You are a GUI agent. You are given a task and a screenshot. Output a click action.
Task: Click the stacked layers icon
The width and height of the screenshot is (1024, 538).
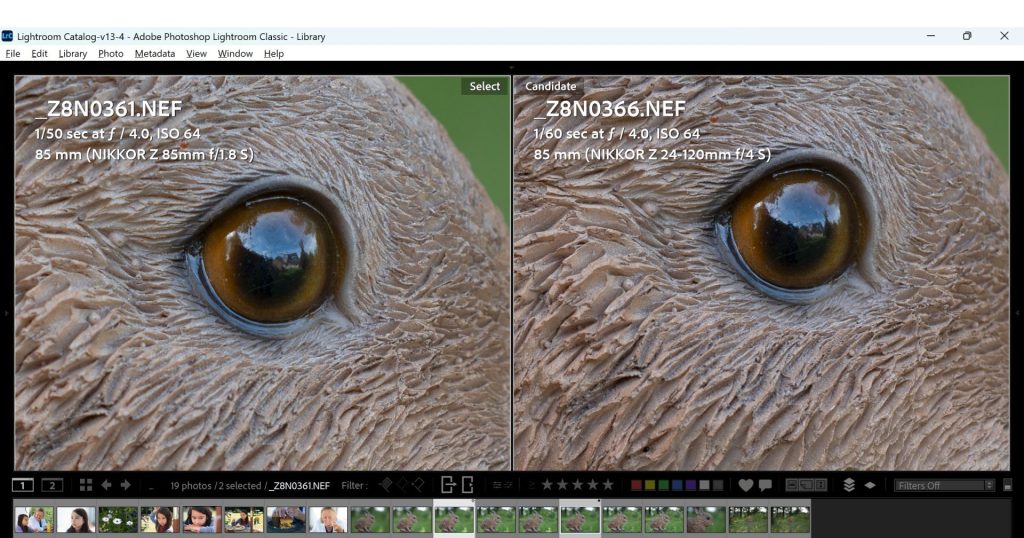point(849,485)
